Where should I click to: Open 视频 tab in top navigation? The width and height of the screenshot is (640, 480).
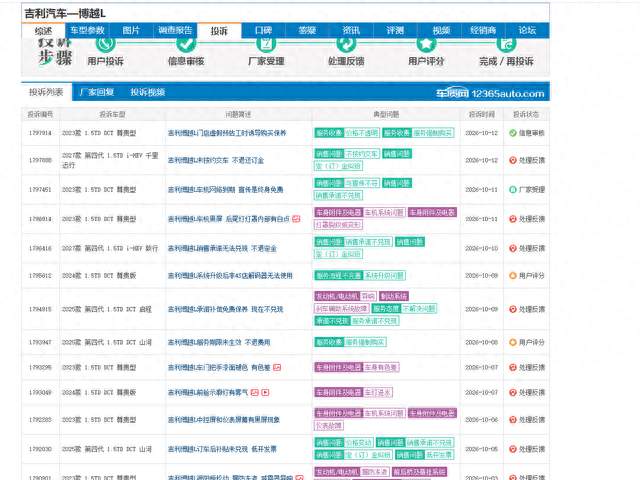tap(441, 30)
